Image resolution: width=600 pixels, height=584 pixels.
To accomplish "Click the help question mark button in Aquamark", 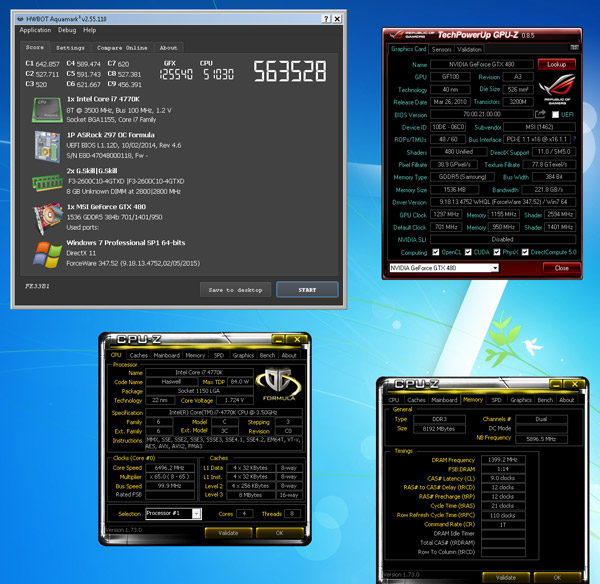I will [x=326, y=18].
